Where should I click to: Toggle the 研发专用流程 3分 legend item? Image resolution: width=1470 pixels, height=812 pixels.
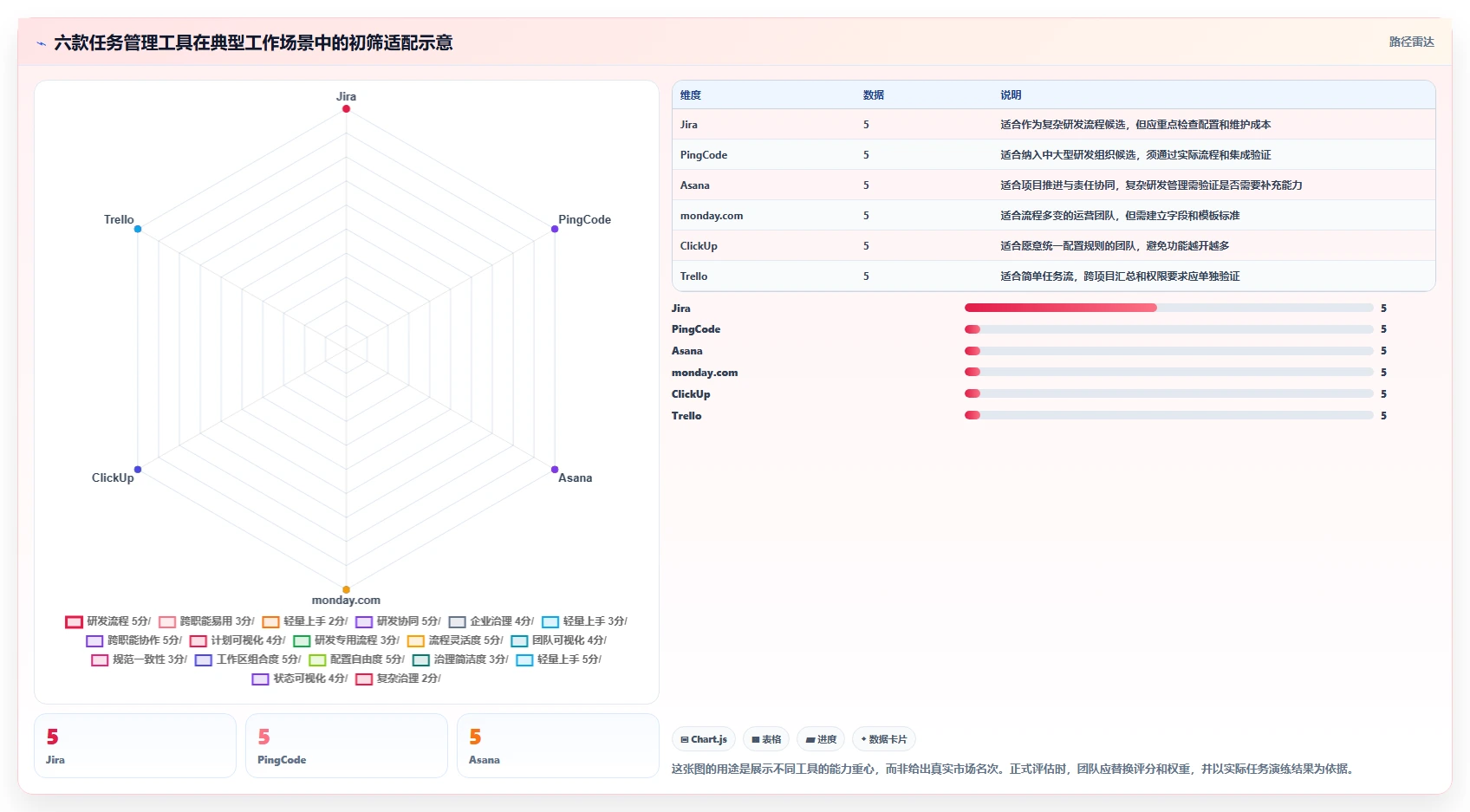click(x=347, y=640)
